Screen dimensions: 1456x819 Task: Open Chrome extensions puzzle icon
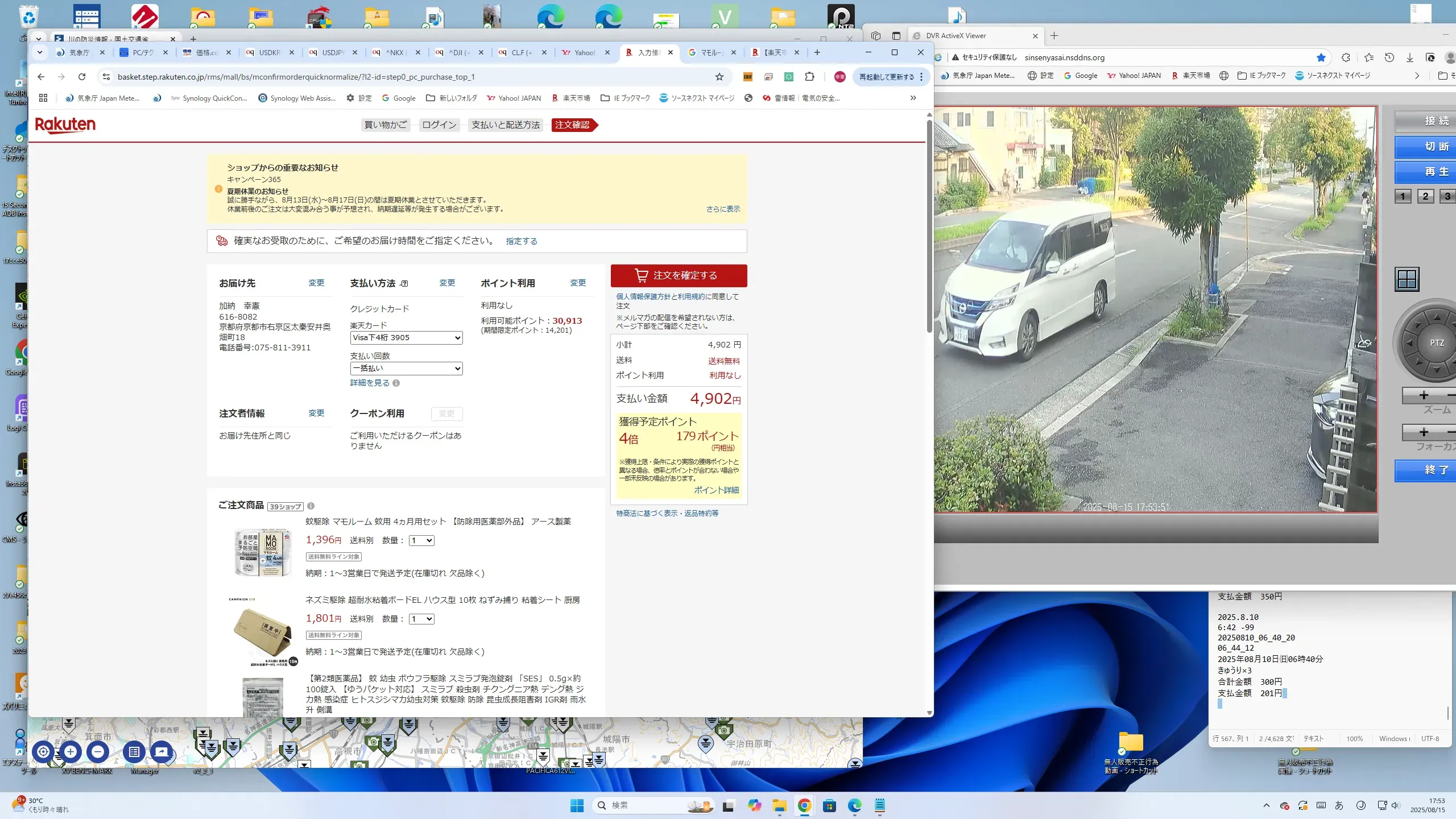point(809,77)
